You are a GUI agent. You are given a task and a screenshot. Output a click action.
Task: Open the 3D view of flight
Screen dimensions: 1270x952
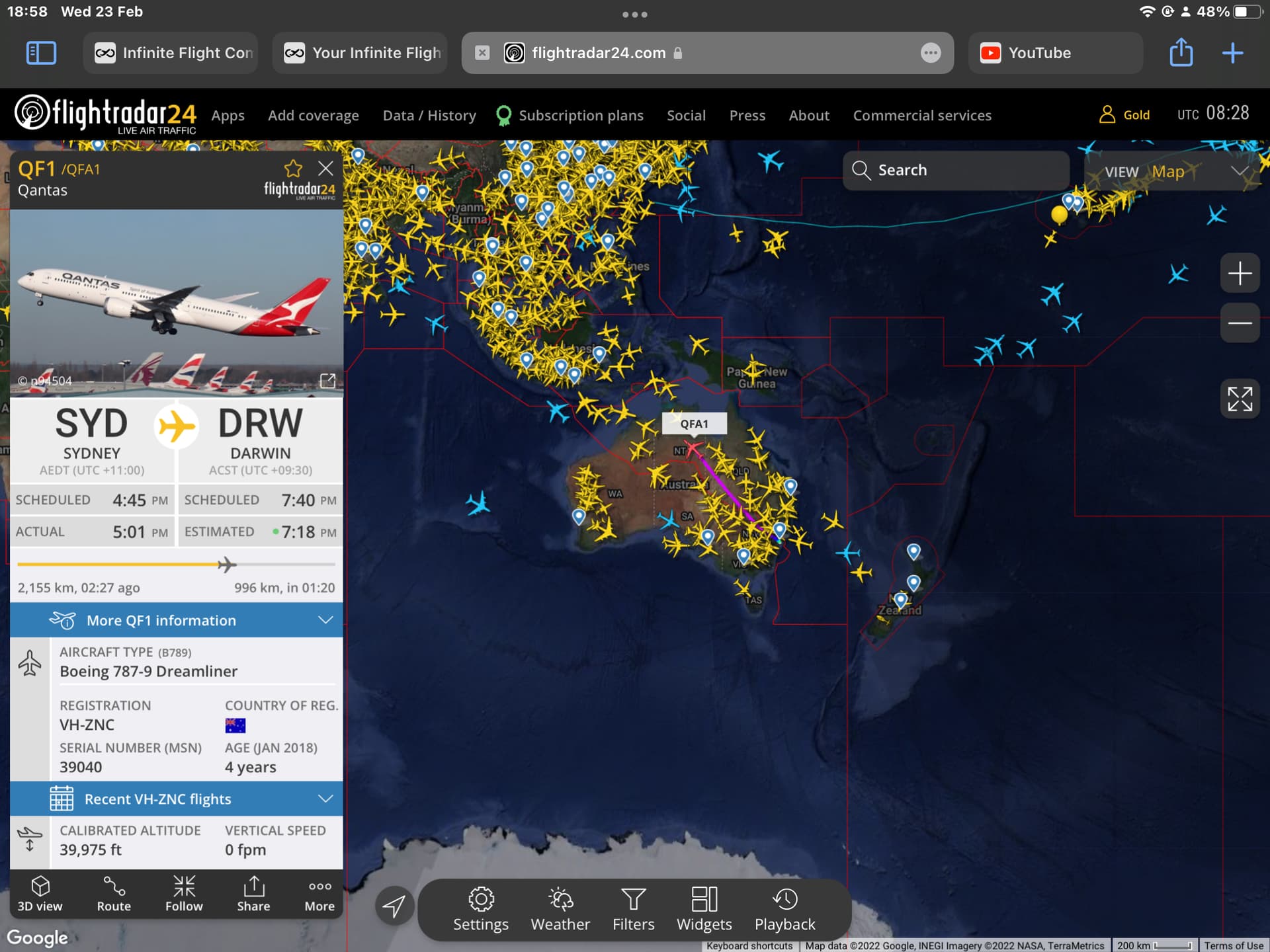point(40,893)
